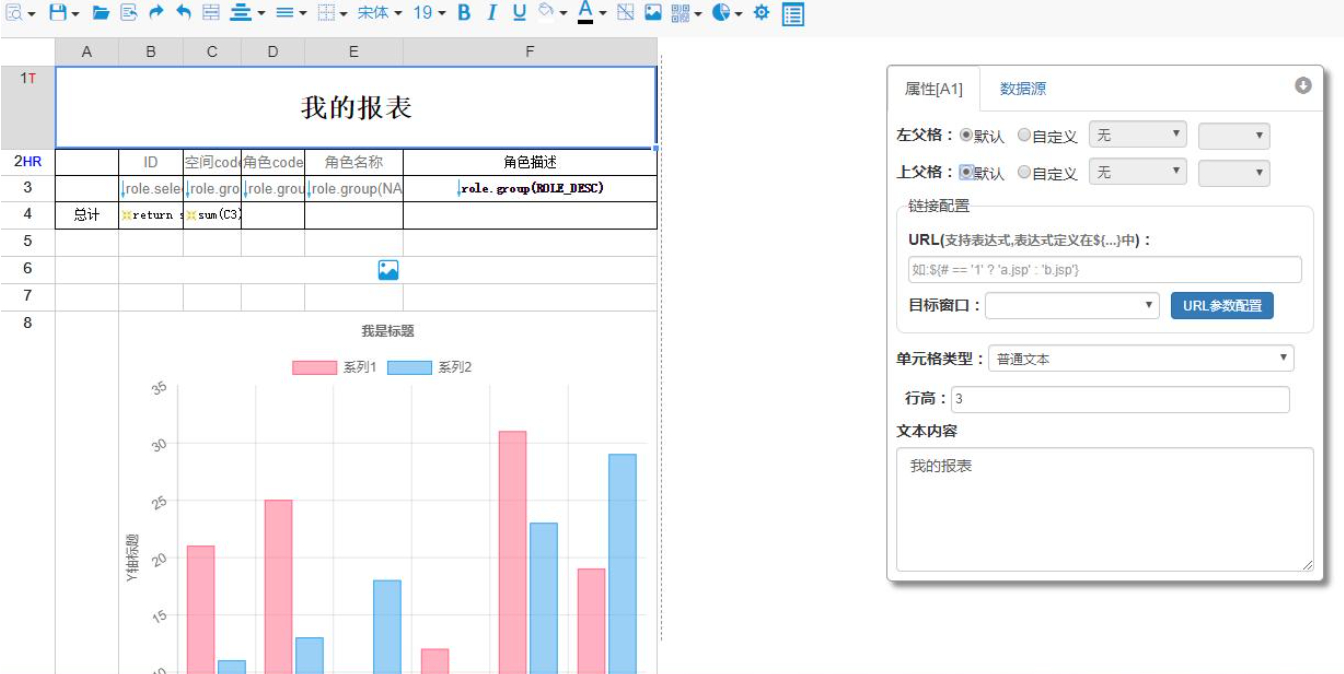Select 默认 radio for 左父格
The width and height of the screenshot is (1344, 674).
[966, 135]
